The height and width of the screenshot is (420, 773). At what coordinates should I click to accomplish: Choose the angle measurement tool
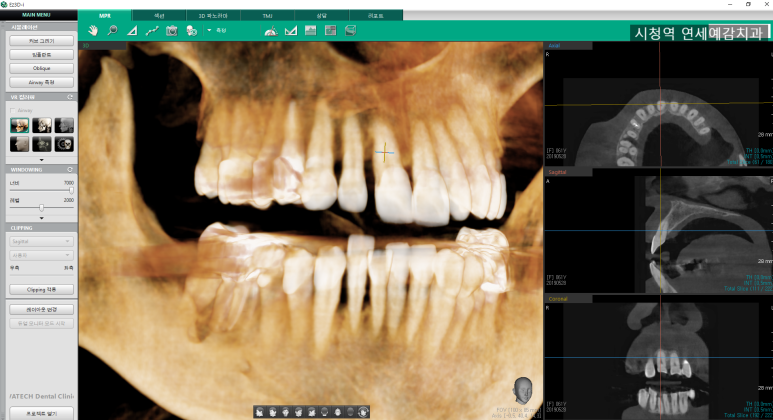click(x=132, y=30)
